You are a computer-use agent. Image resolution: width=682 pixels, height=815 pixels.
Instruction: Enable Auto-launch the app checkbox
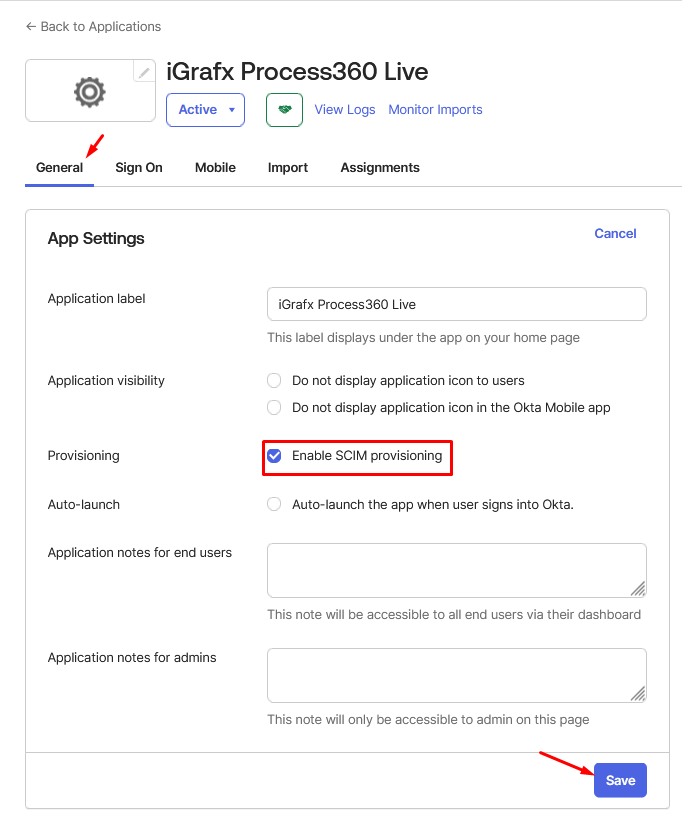pos(274,505)
